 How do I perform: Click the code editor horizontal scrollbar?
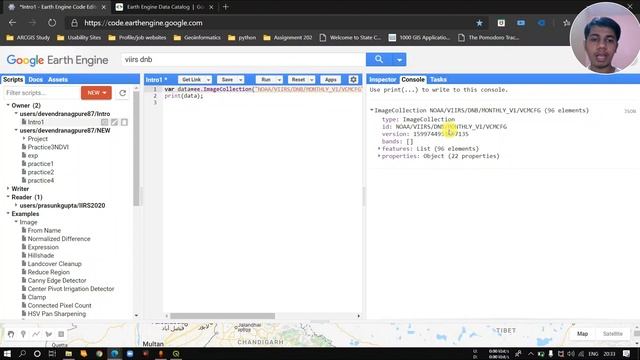pyautogui.click(x=222, y=316)
